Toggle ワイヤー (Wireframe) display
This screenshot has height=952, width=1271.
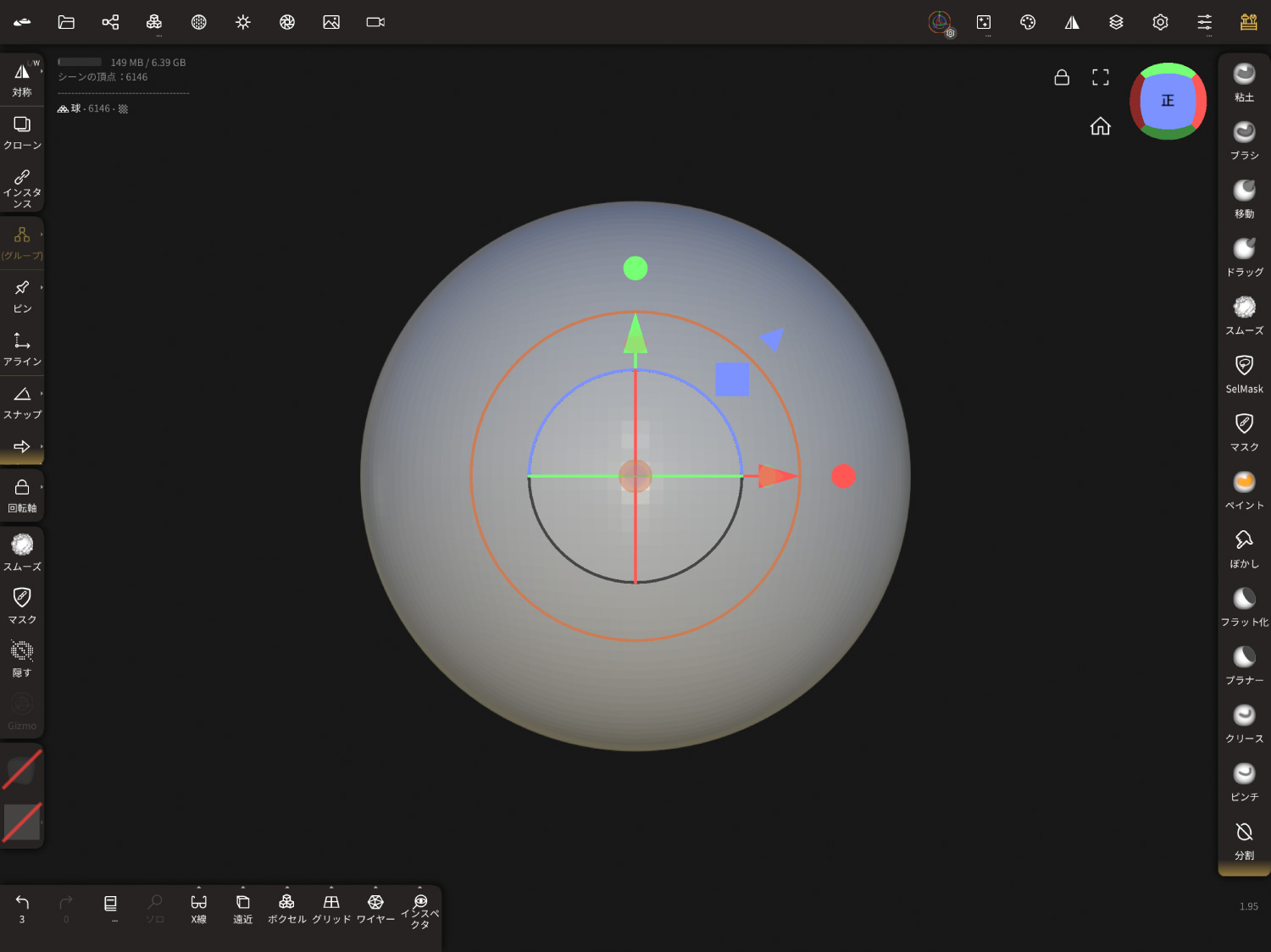pyautogui.click(x=375, y=908)
